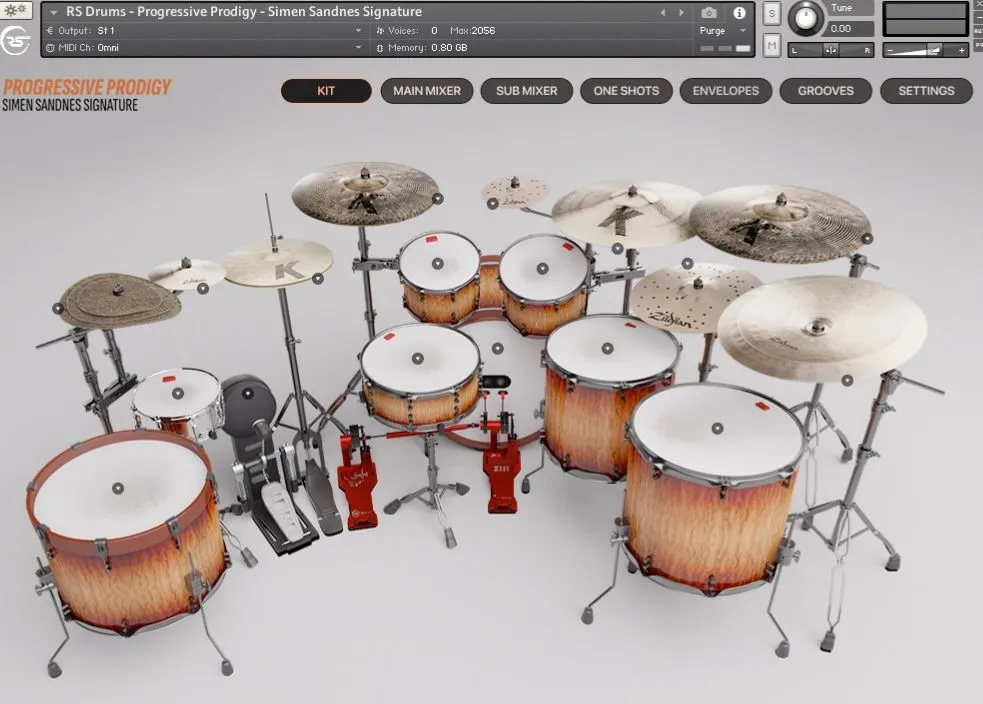The image size is (983, 704).
Task: Select previous instrument preset arrow
Action: click(x=662, y=13)
